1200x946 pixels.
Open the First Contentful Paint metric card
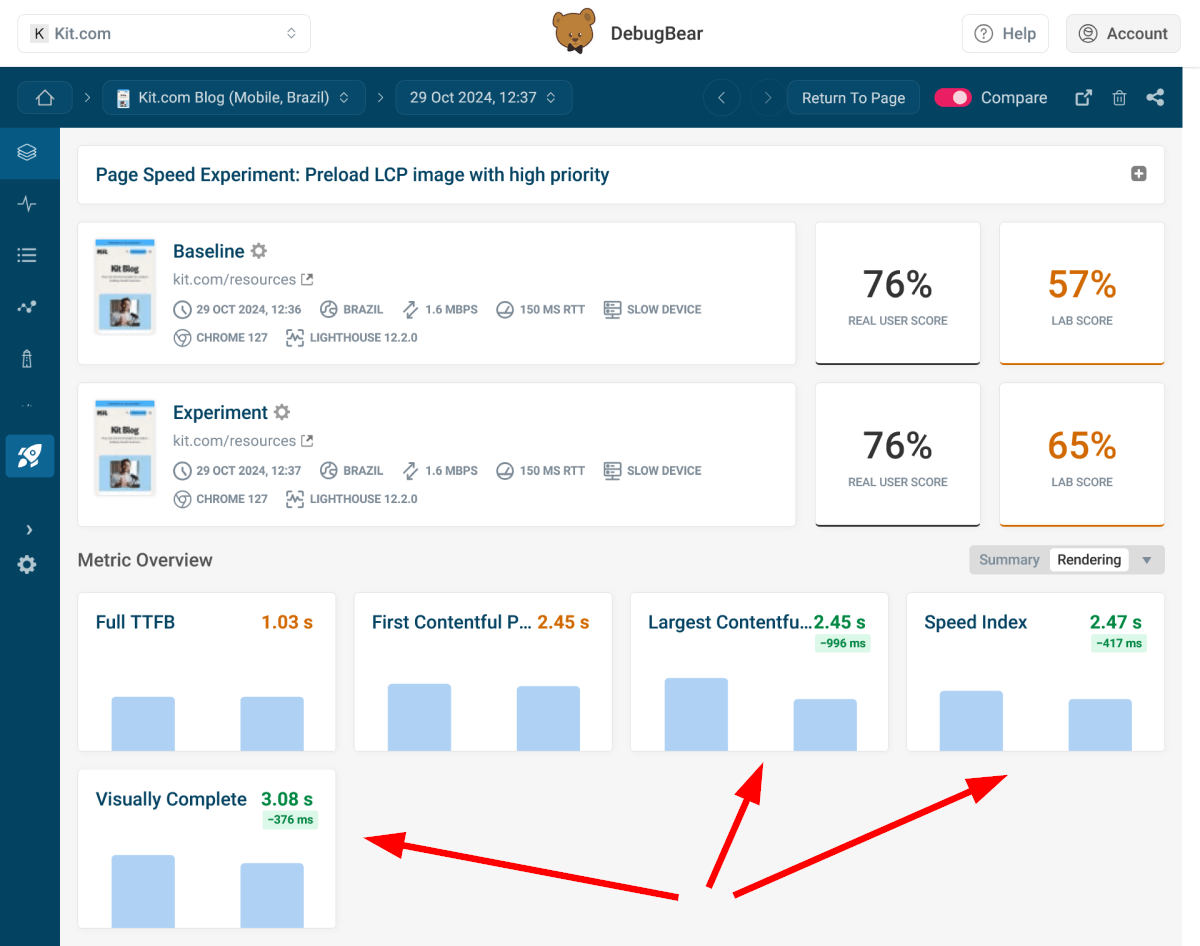(483, 672)
